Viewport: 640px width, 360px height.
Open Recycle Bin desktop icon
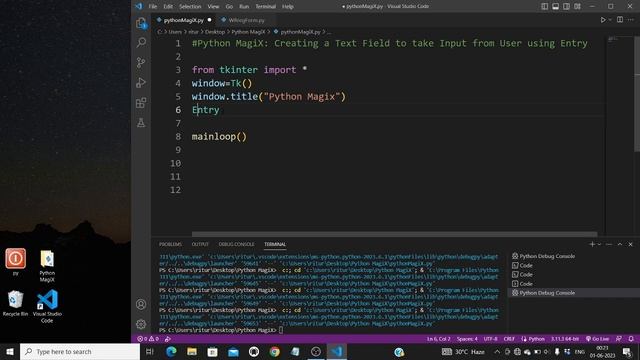(x=16, y=303)
